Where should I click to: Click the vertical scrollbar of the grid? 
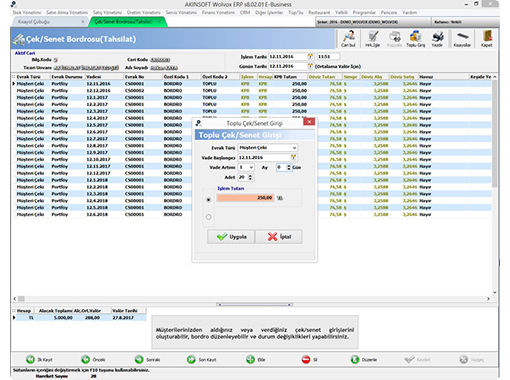494,133
